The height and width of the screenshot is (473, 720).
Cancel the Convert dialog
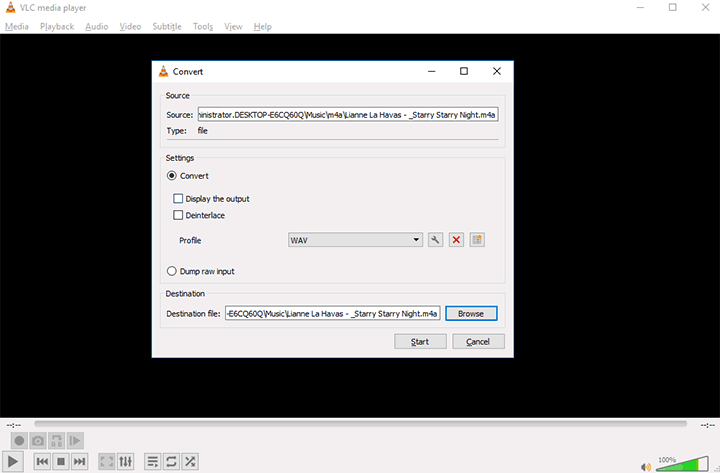[x=478, y=342]
